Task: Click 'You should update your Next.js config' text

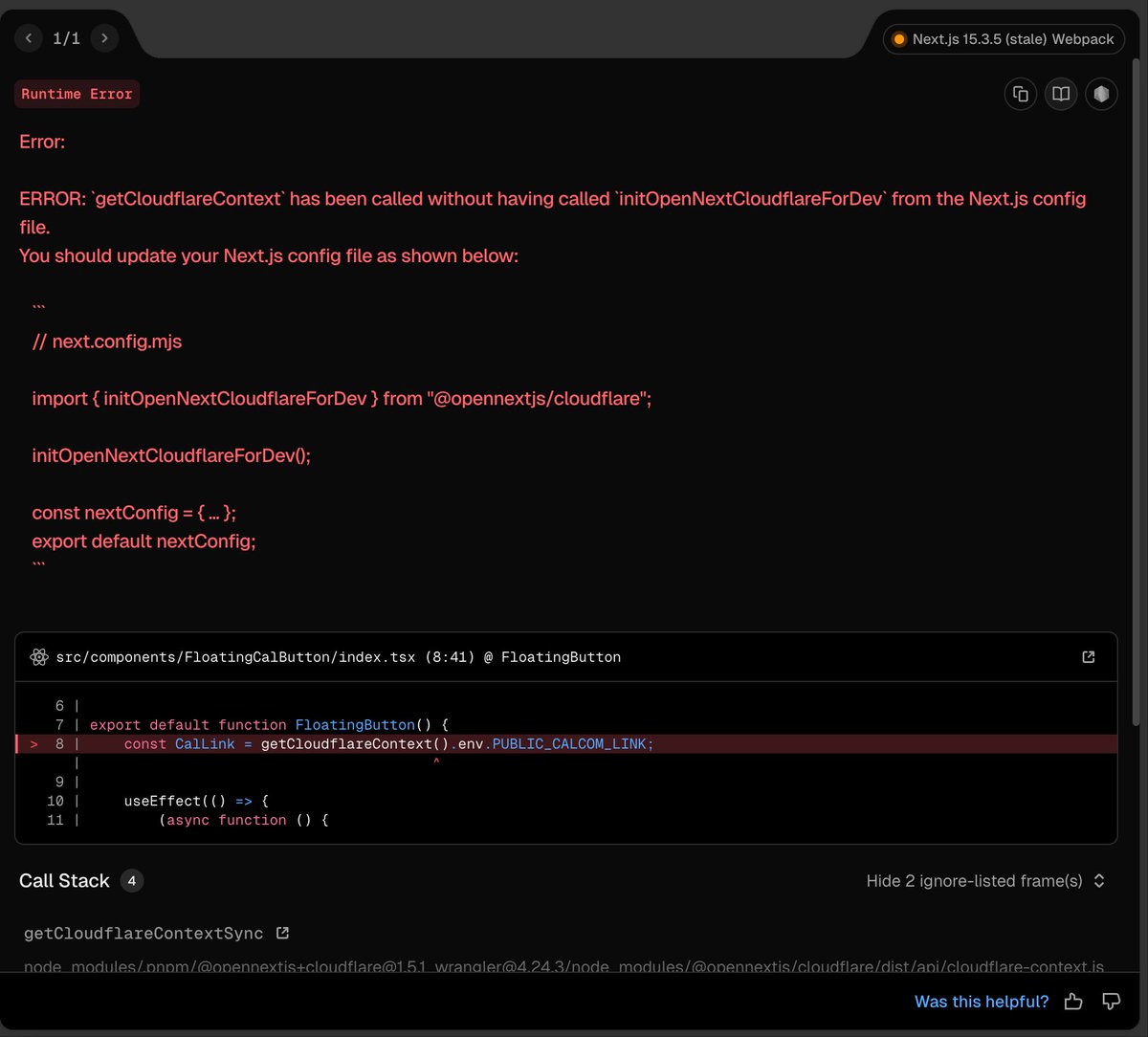Action: click(x=269, y=256)
